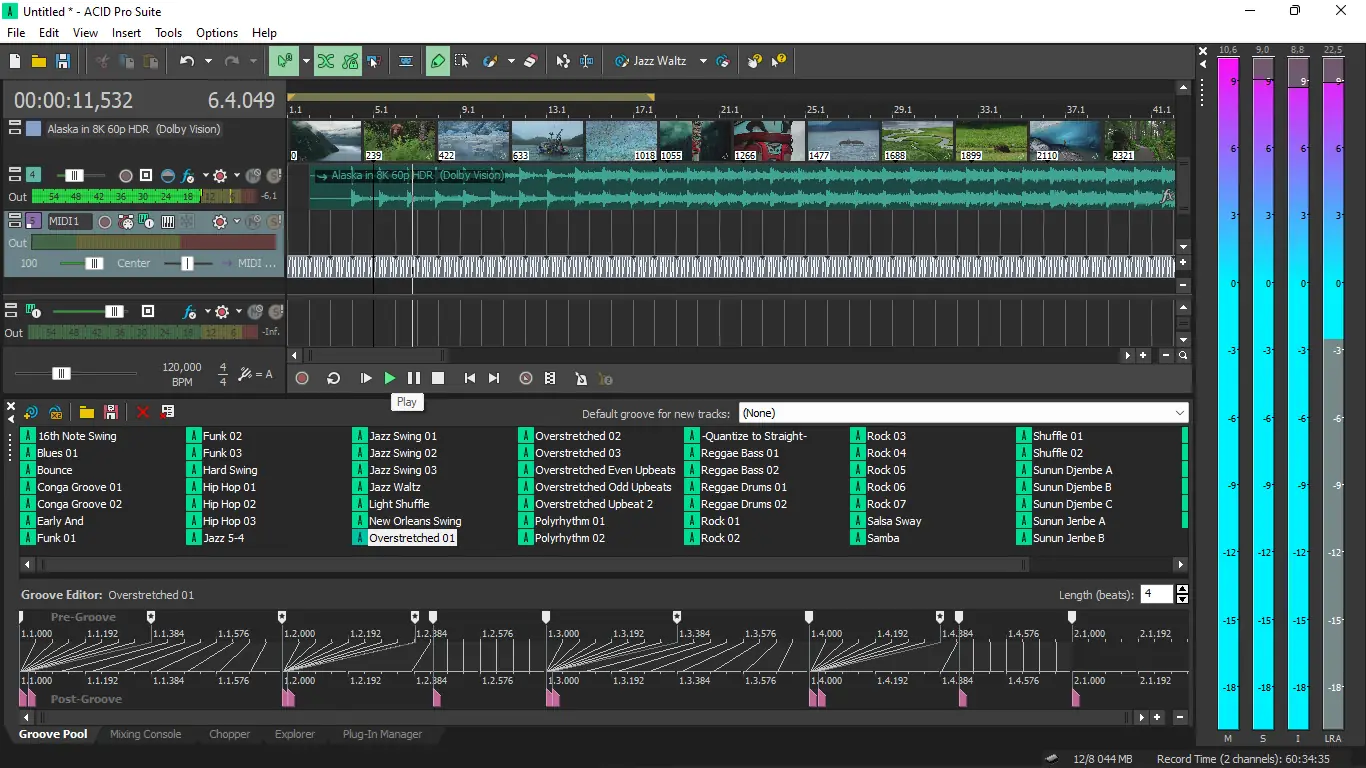The width and height of the screenshot is (1366, 768).
Task: Toggle the Enable Snapping toolbar button
Action: [x=282, y=61]
